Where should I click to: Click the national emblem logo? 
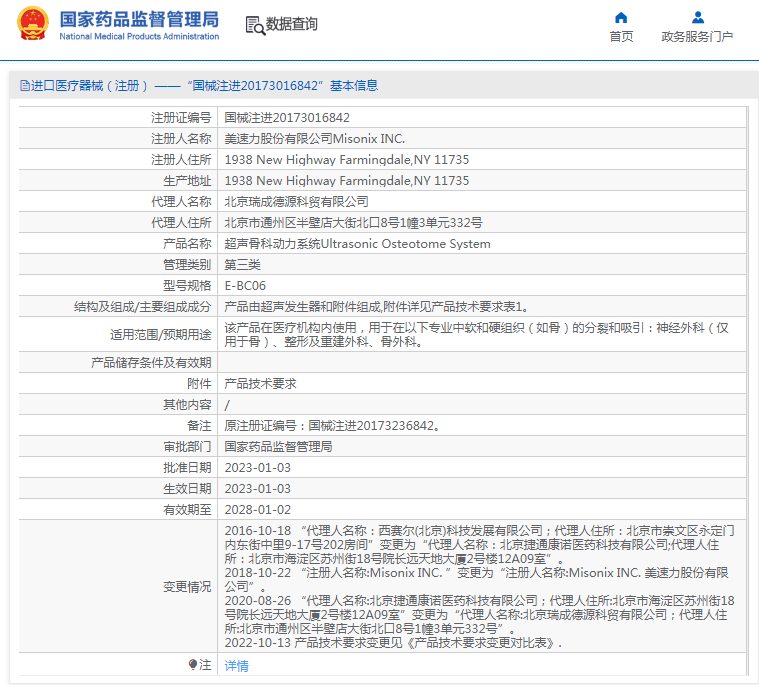pos(32,23)
